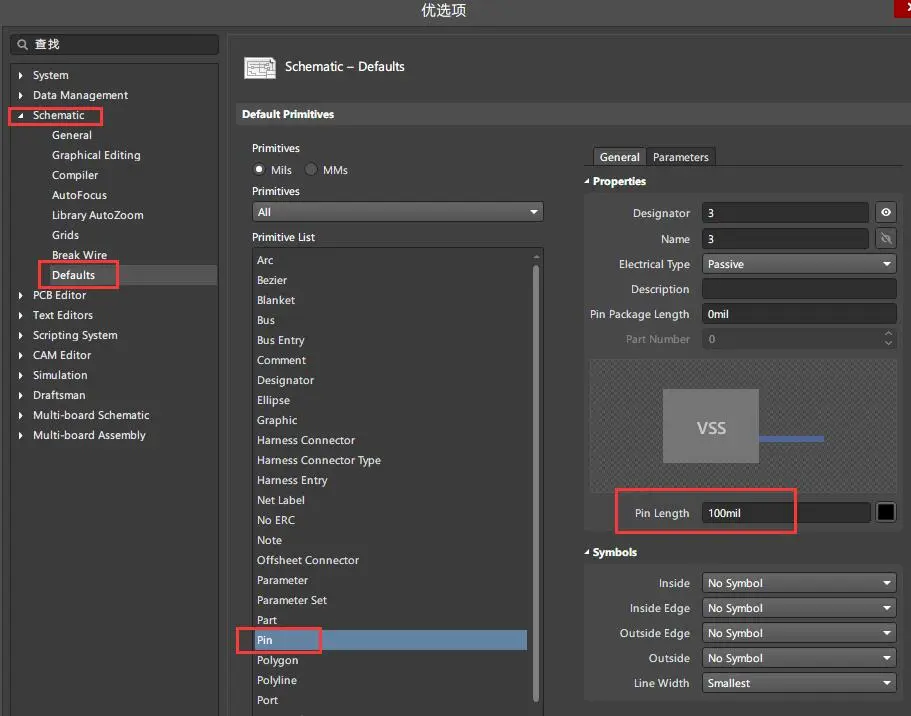Click the search magnifier icon
Image resolution: width=911 pixels, height=716 pixels.
(23, 45)
